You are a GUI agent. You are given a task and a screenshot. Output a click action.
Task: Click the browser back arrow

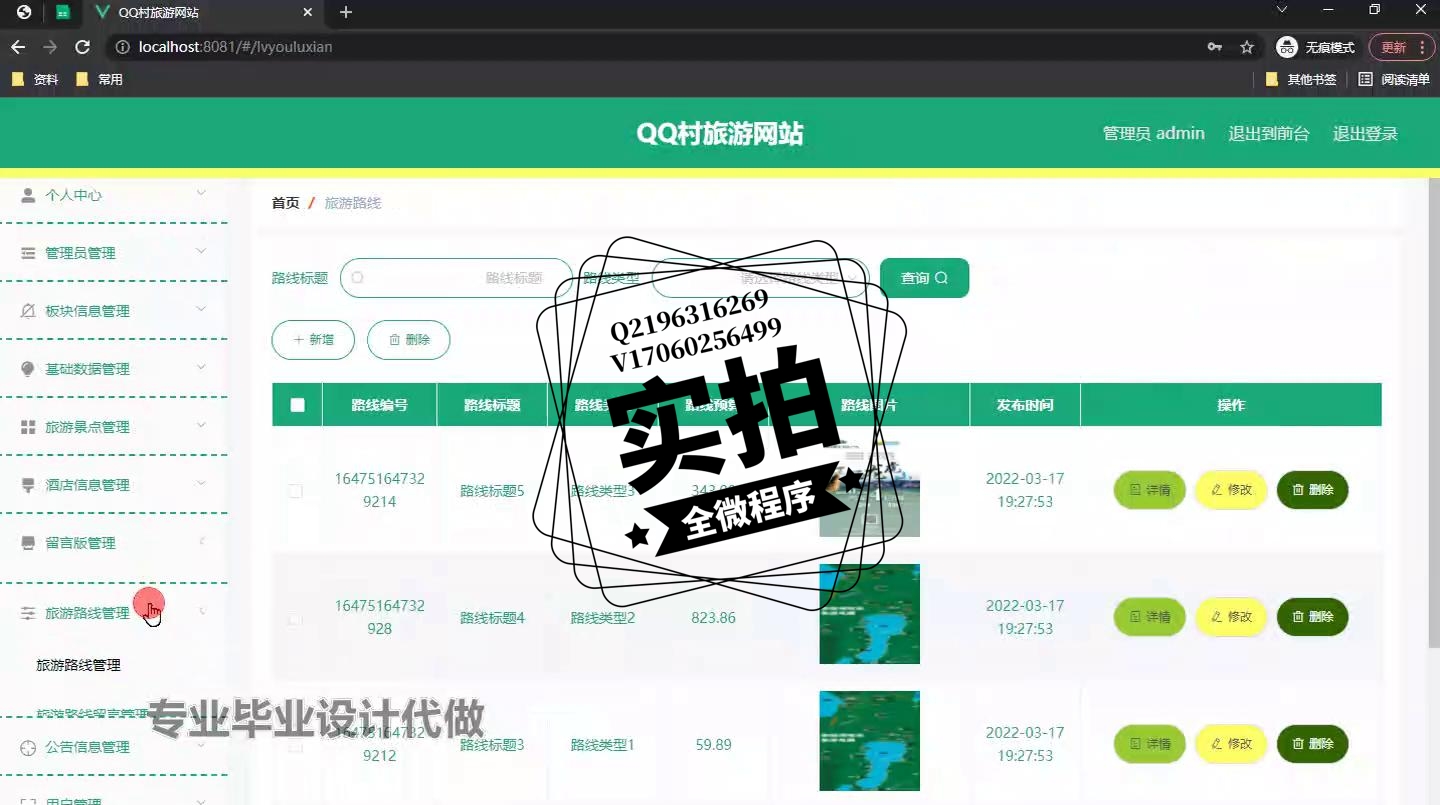[18, 47]
